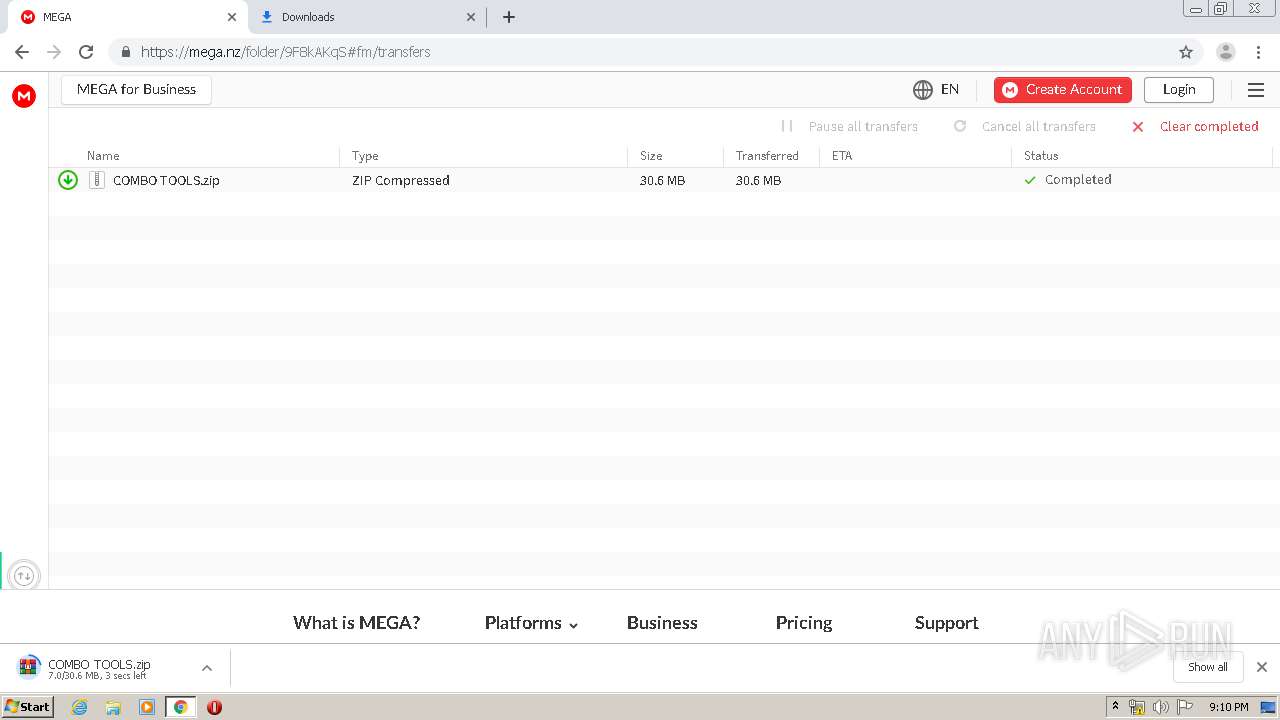Open Windows Explorer folder in taskbar
This screenshot has width=1280, height=720.
click(x=113, y=707)
